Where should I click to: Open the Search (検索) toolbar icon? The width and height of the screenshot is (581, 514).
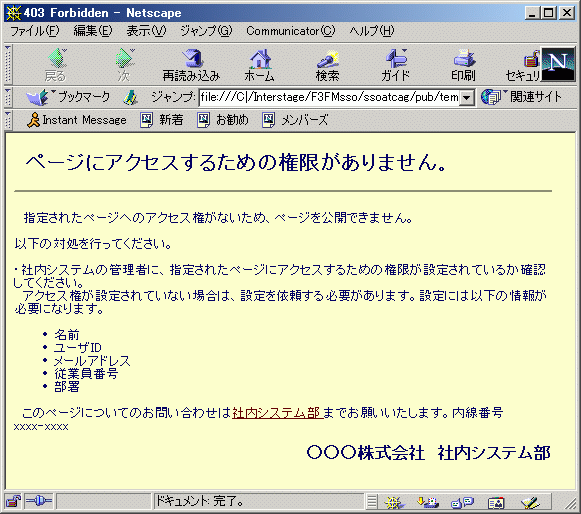click(x=327, y=65)
